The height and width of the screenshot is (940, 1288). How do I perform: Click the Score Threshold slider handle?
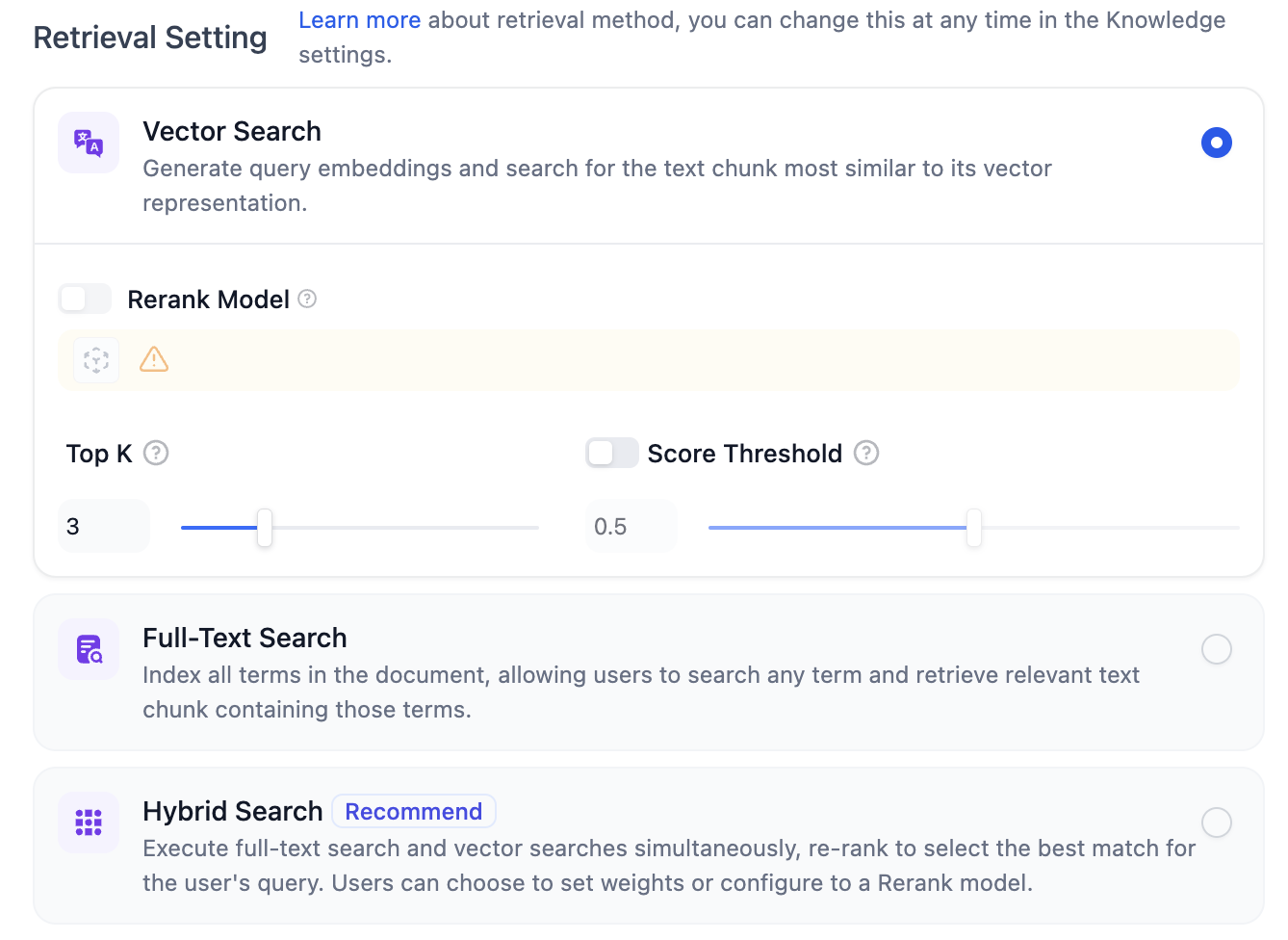pos(974,528)
